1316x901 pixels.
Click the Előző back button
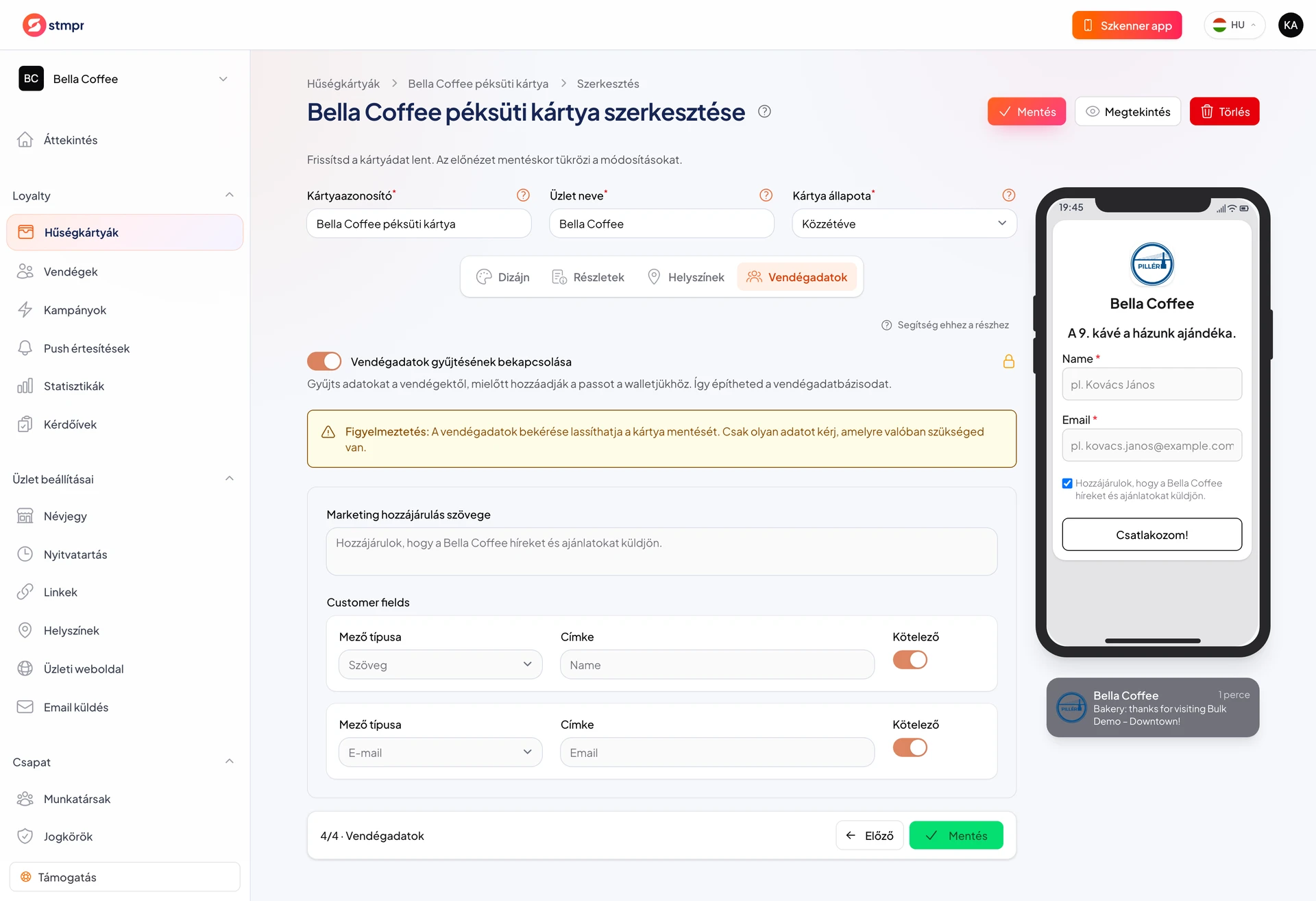tap(869, 835)
